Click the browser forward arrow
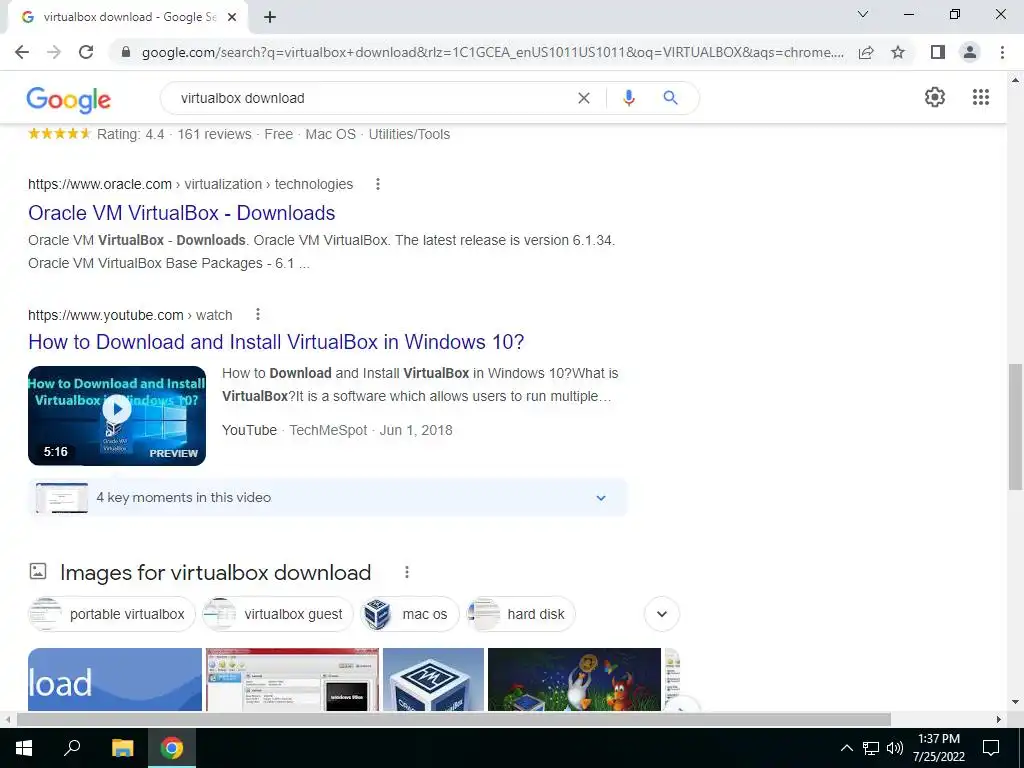The width and height of the screenshot is (1024, 768). pyautogui.click(x=54, y=52)
